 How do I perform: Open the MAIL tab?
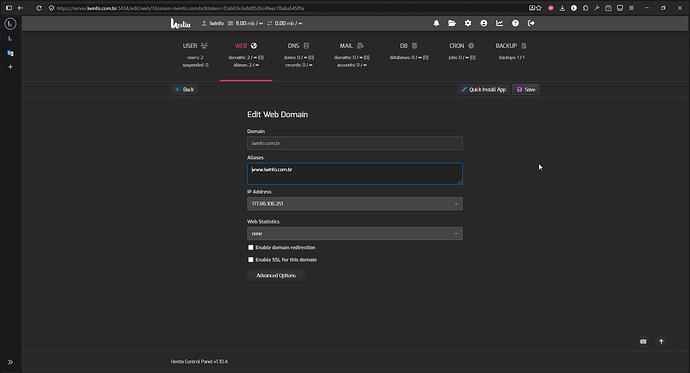[351, 55]
